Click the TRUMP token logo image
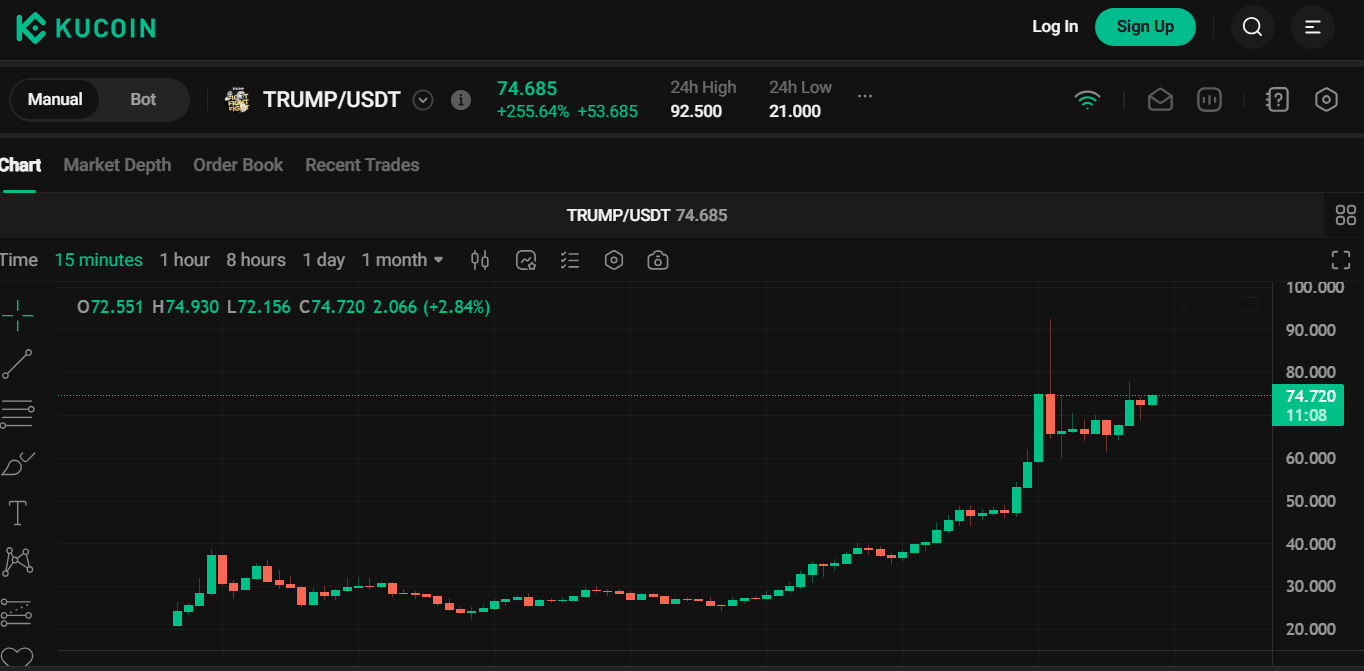This screenshot has height=671, width=1364. (237, 99)
